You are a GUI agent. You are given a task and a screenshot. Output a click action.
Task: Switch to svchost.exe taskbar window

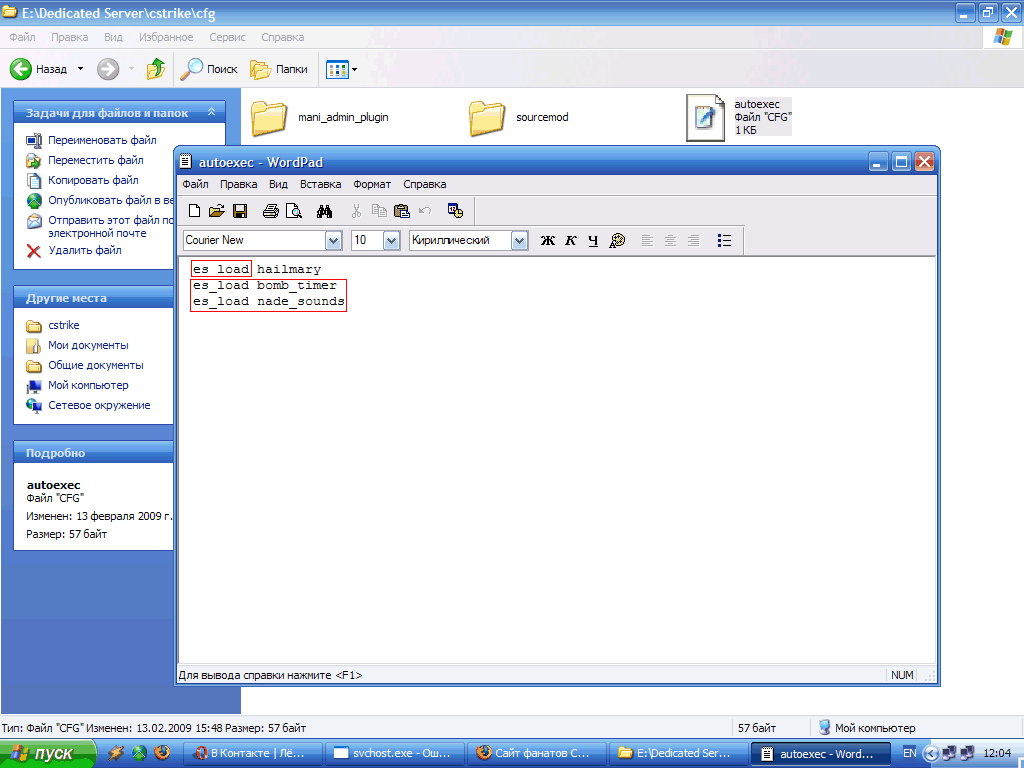click(396, 754)
